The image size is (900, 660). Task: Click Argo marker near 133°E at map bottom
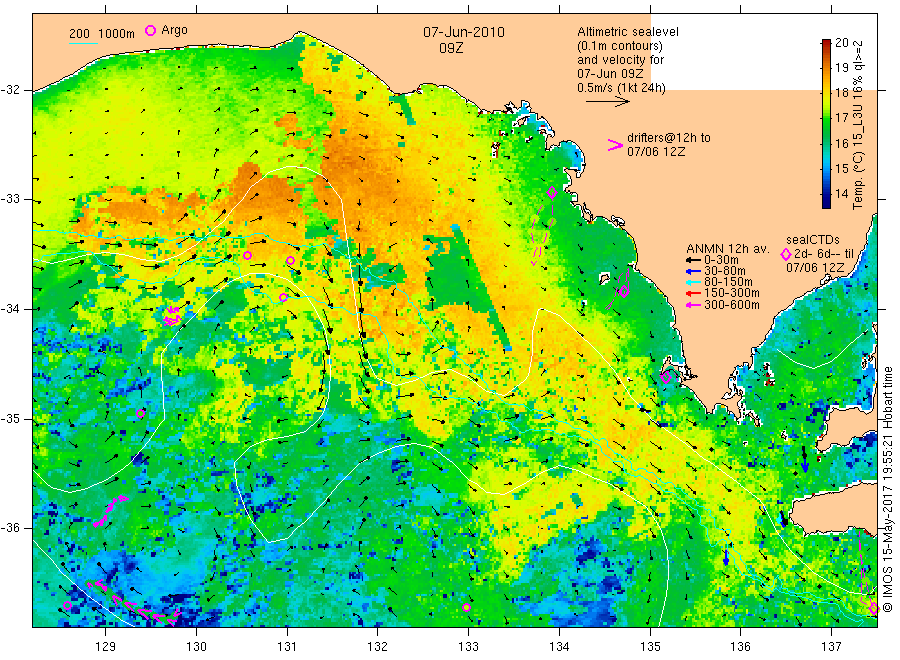point(467,607)
